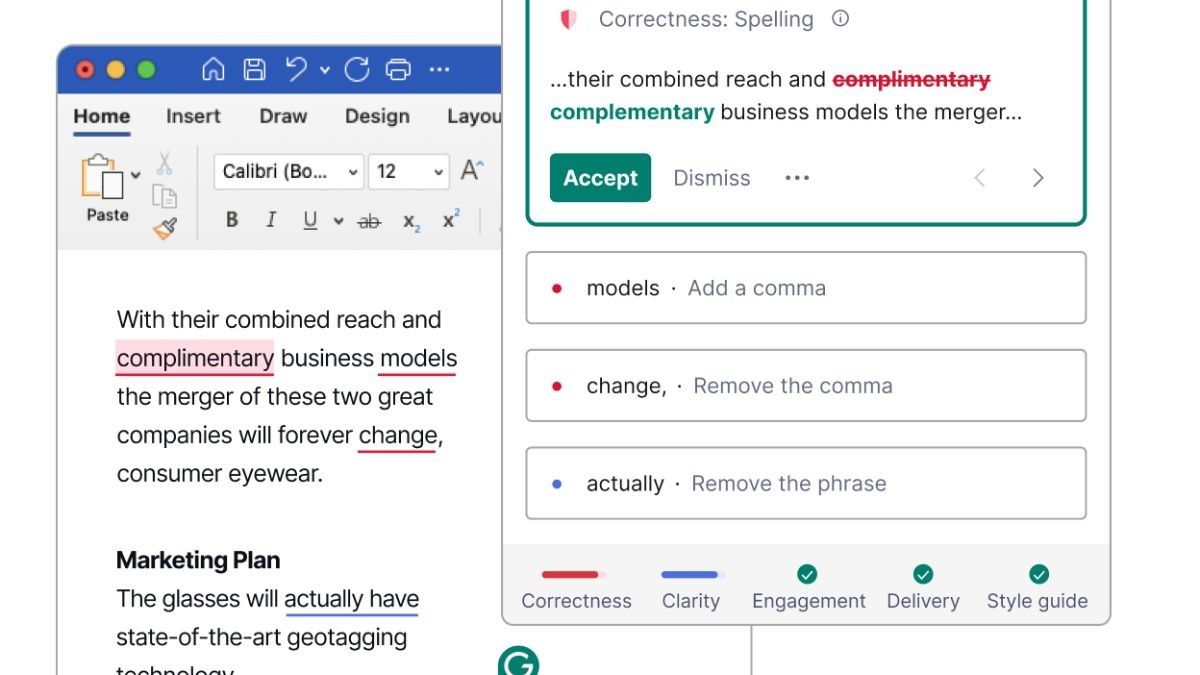1200x675 pixels.
Task: Click the Home icon in Word title bar
Action: click(213, 69)
